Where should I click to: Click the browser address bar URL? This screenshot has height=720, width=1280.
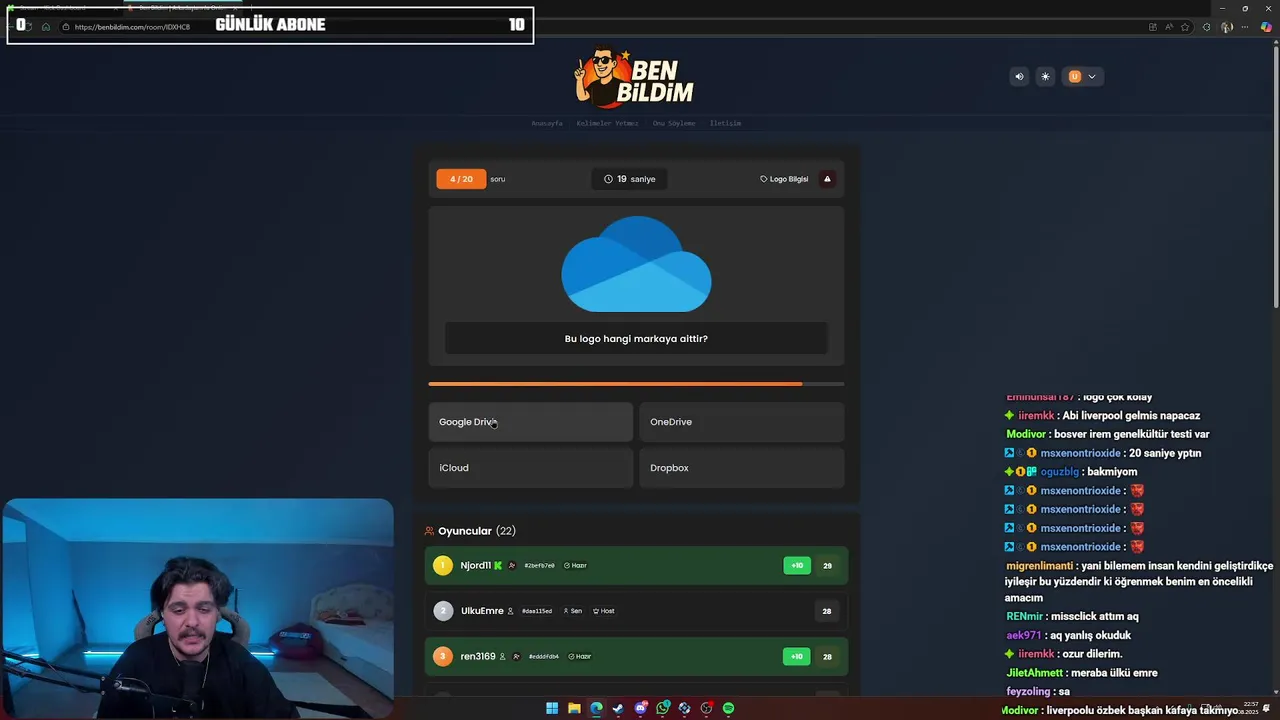[x=132, y=27]
